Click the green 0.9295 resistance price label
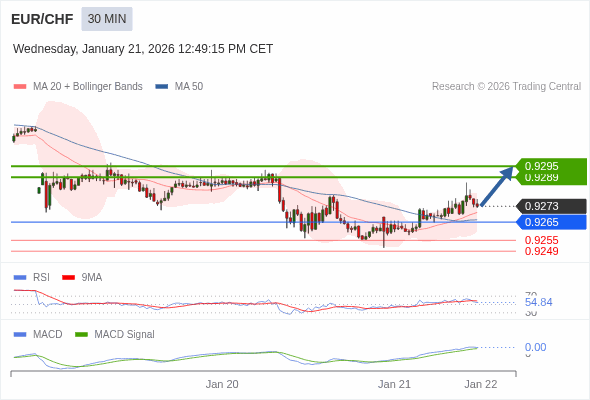Viewport: 590px width, 400px height. pyautogui.click(x=552, y=166)
